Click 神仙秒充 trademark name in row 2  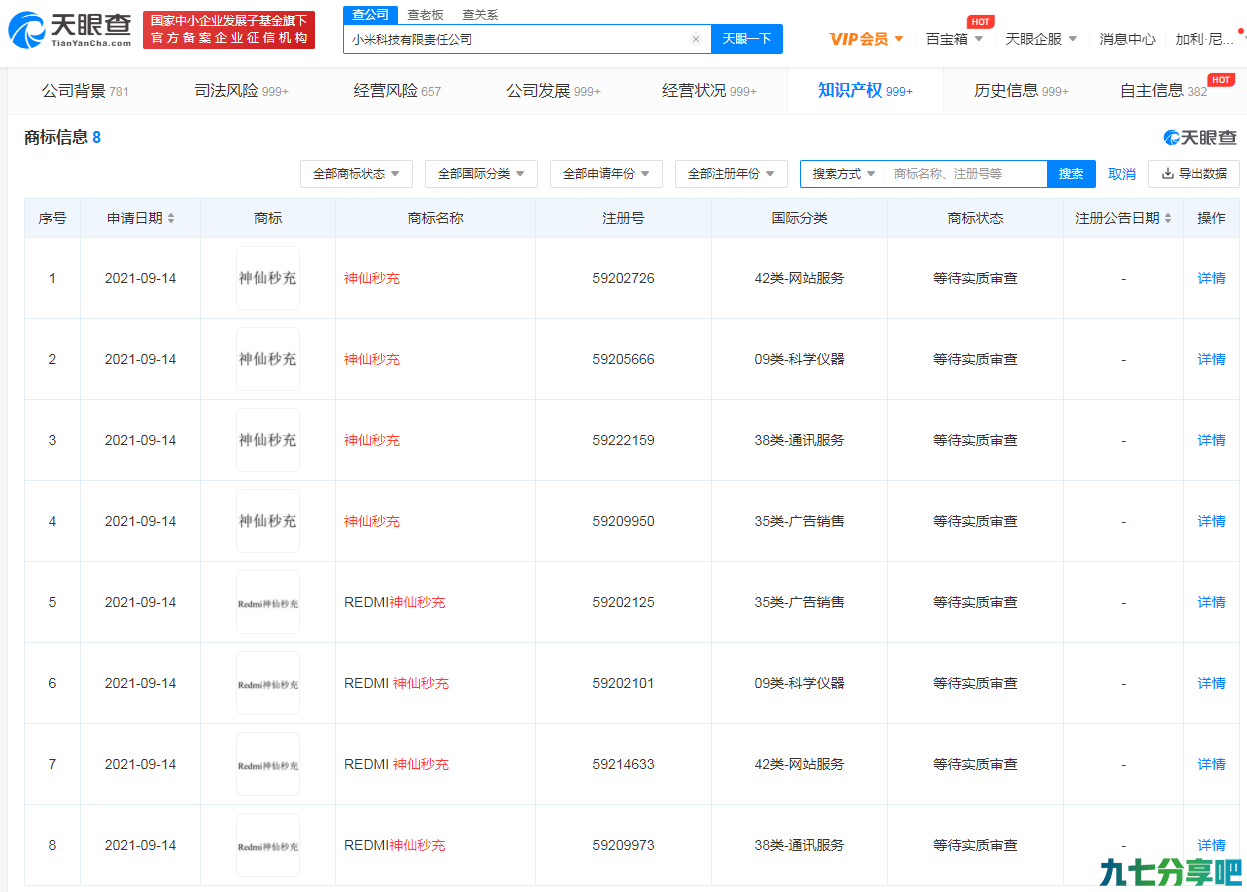pyautogui.click(x=372, y=359)
